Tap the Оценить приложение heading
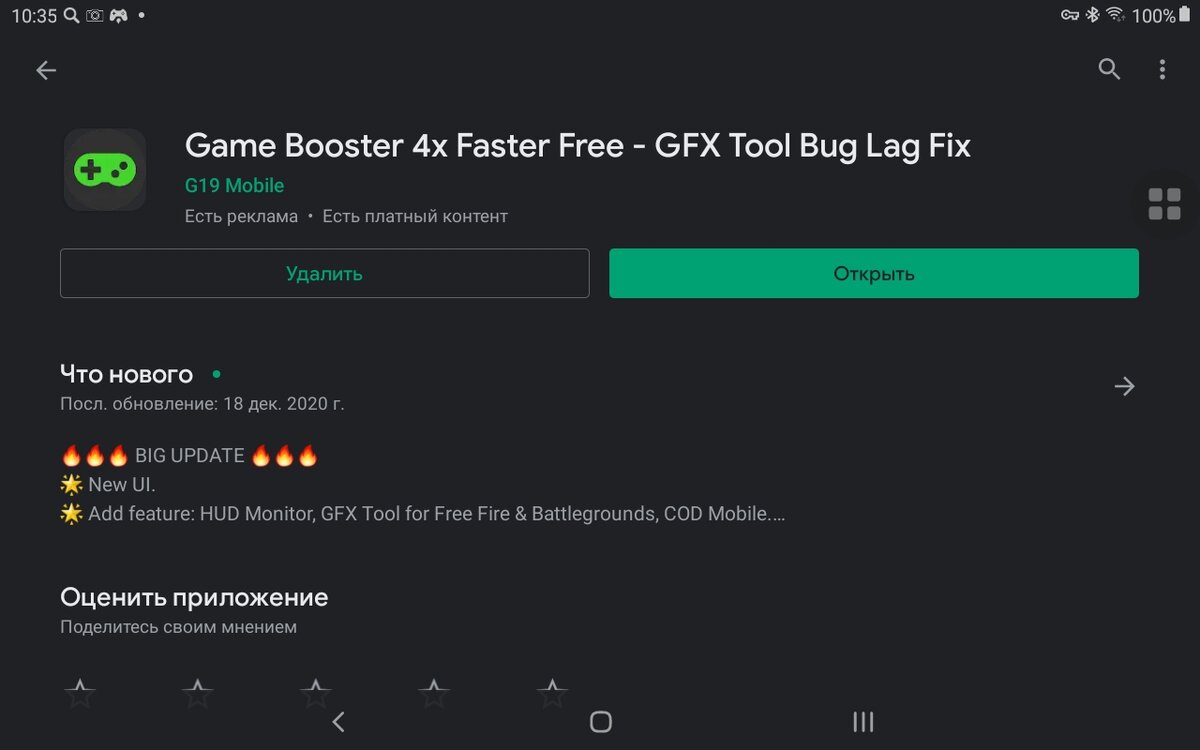The image size is (1200, 750). [x=194, y=598]
